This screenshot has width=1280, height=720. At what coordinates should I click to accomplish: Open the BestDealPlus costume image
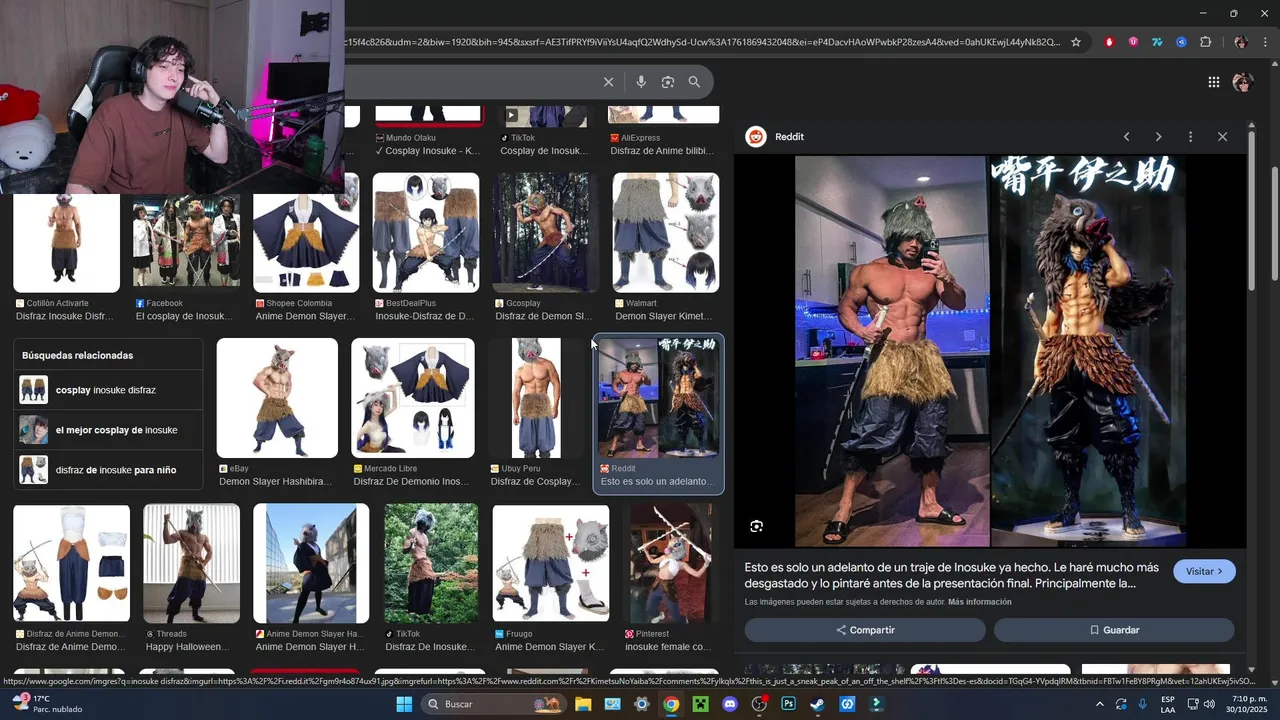tap(426, 233)
